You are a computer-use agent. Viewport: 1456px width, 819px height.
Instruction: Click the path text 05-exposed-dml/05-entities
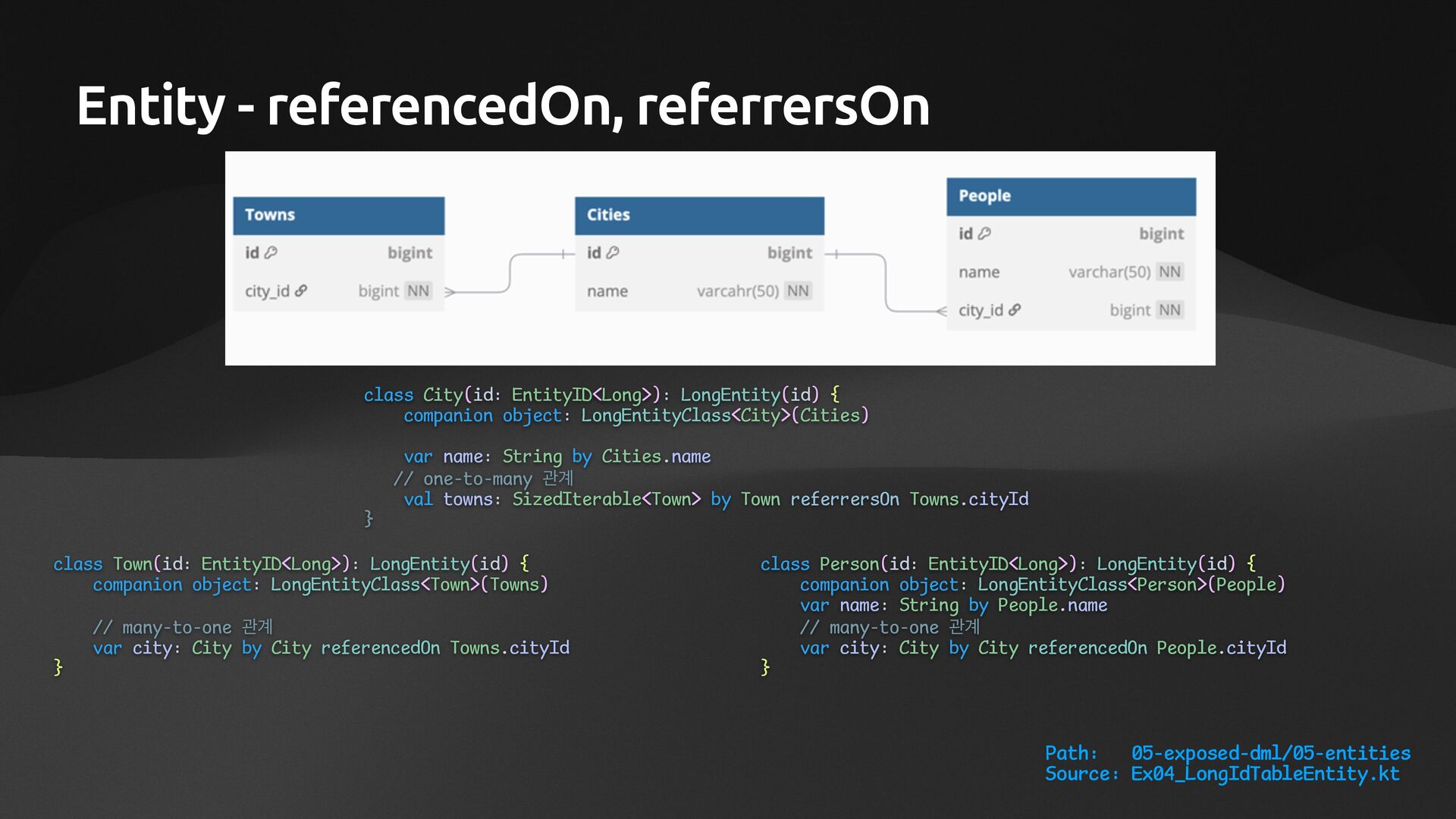pos(1270,753)
